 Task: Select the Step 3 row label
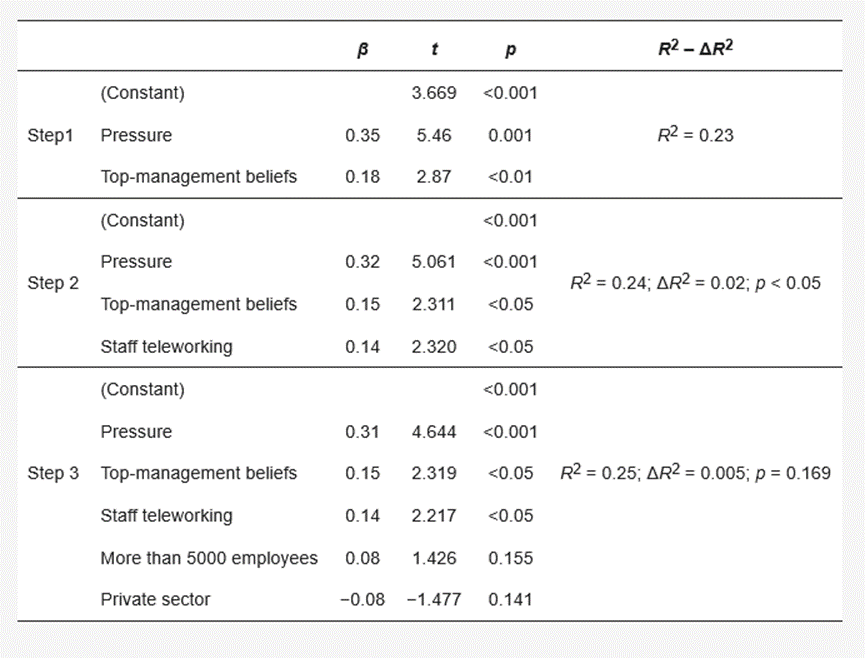[x=53, y=473]
